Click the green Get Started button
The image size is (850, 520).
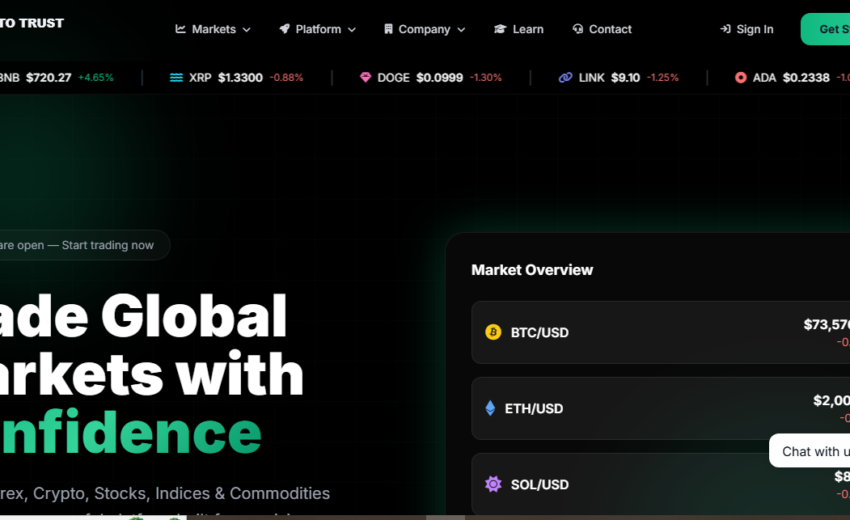[x=825, y=29]
